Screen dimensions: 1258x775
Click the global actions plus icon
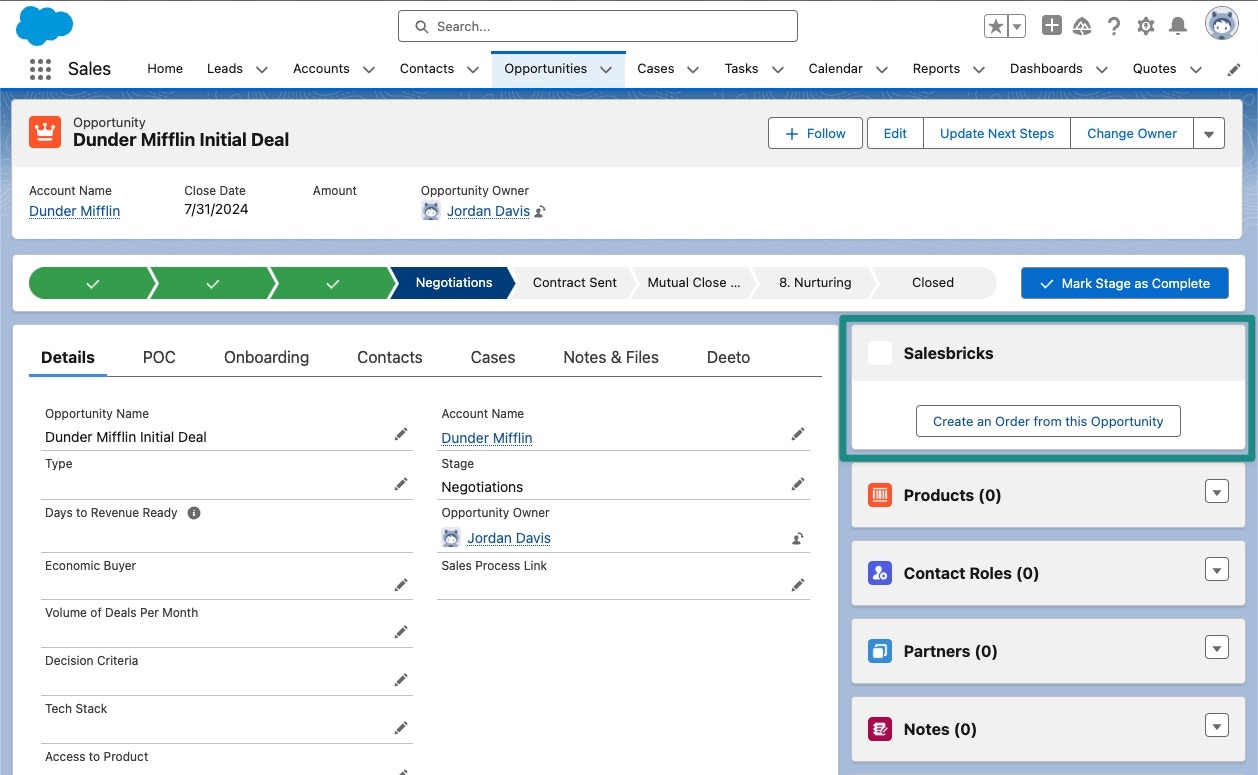click(1051, 26)
